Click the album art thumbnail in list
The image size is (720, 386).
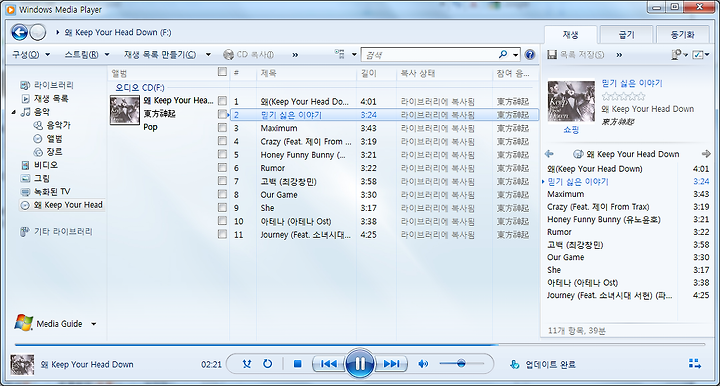point(124,110)
